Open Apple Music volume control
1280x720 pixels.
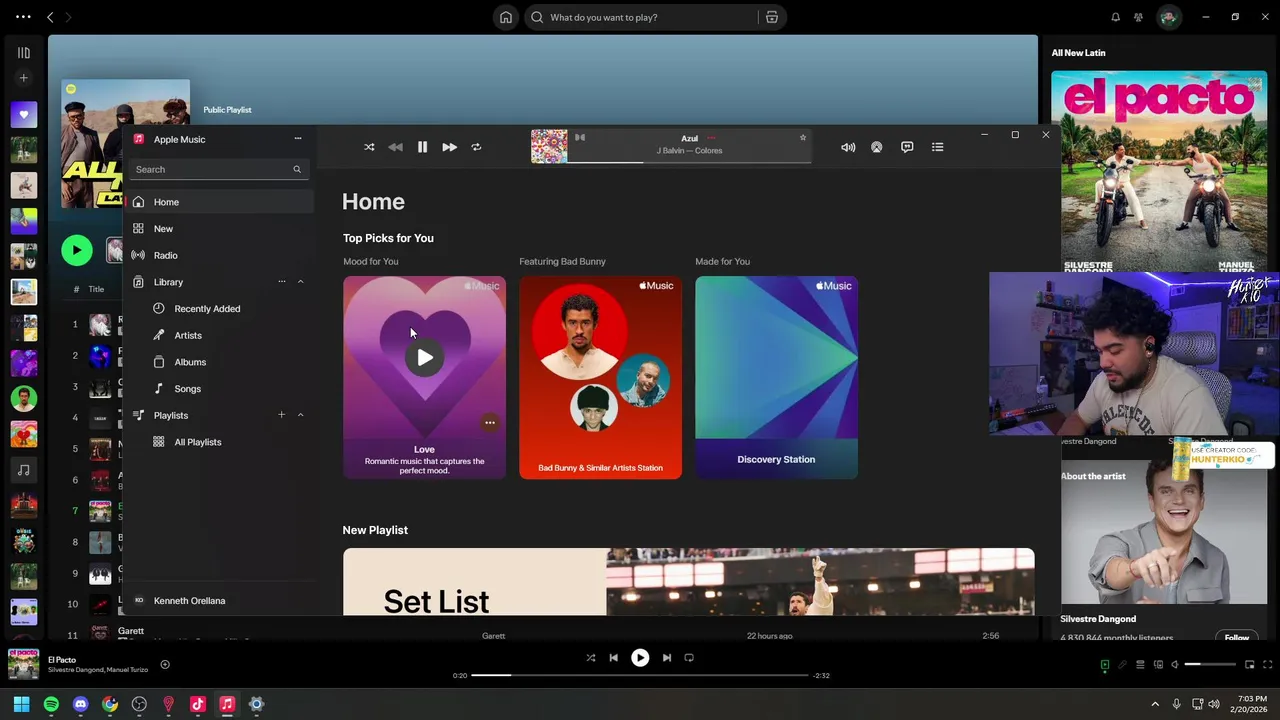(848, 147)
